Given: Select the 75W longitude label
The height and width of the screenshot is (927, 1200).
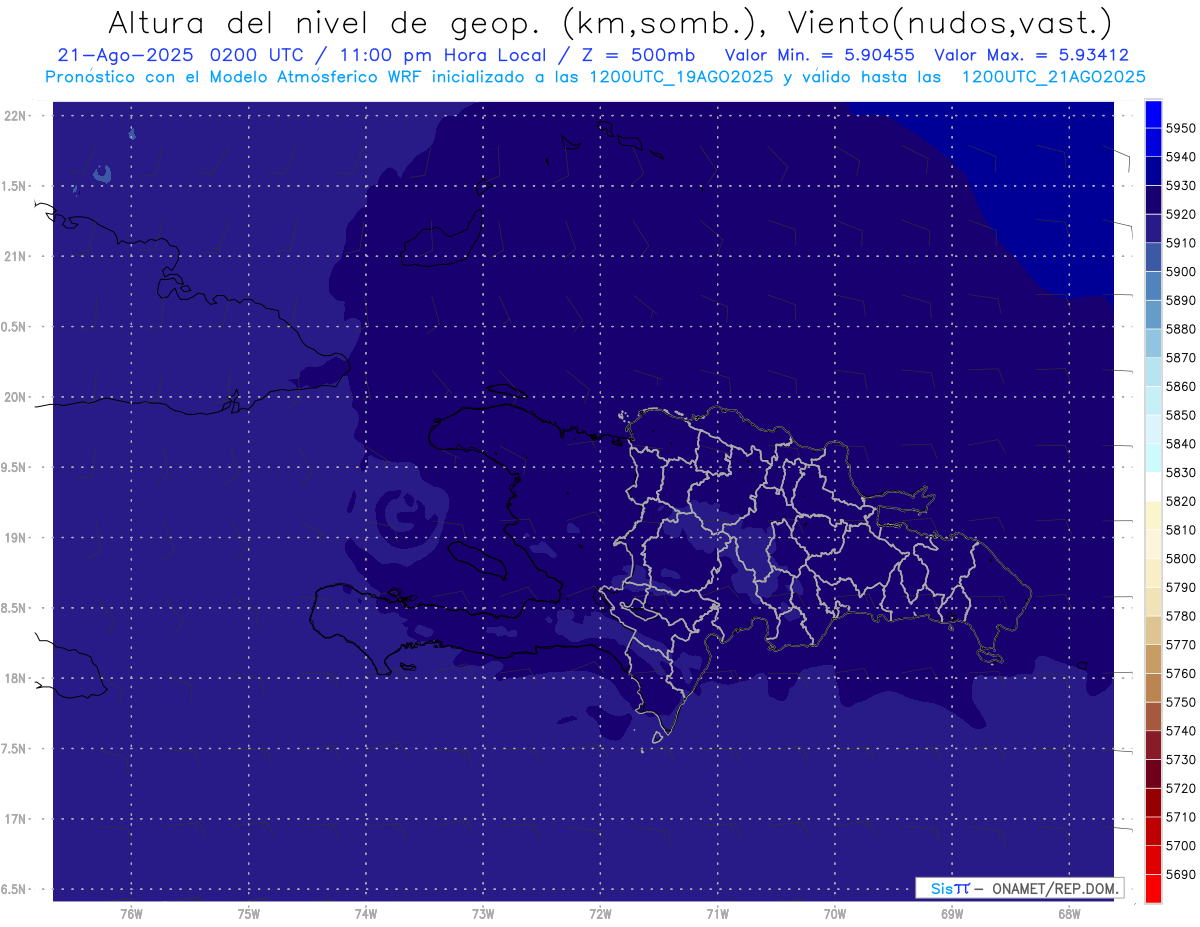Looking at the screenshot, I should [249, 913].
